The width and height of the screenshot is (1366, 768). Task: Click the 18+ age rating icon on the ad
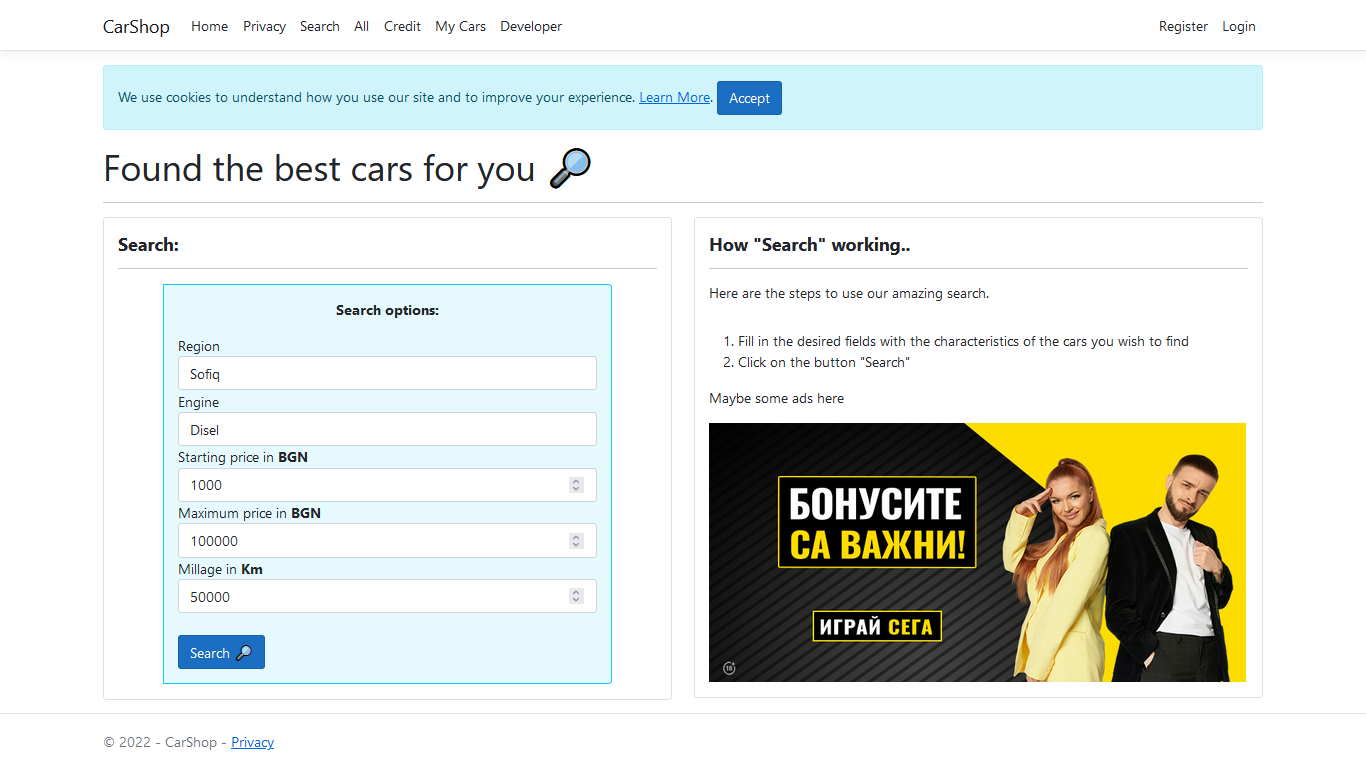[728, 668]
